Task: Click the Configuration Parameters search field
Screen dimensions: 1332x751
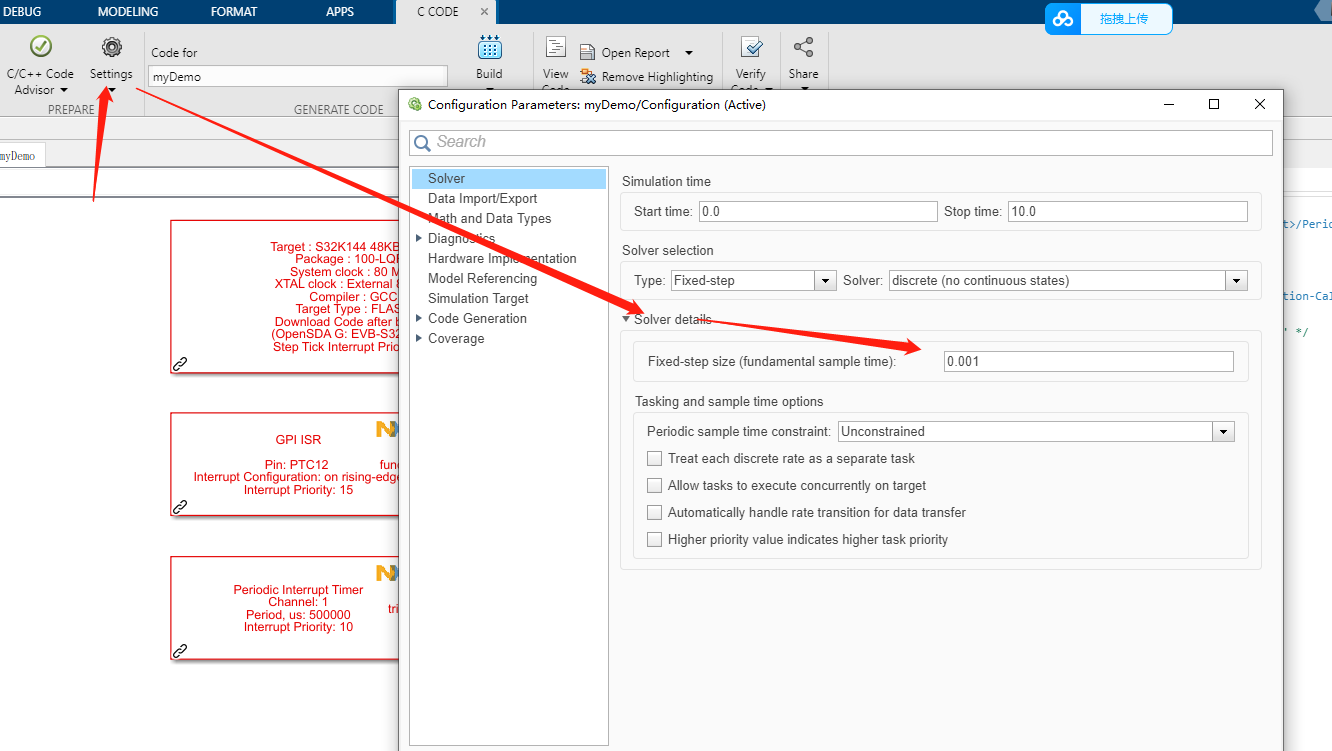Action: tap(841, 142)
